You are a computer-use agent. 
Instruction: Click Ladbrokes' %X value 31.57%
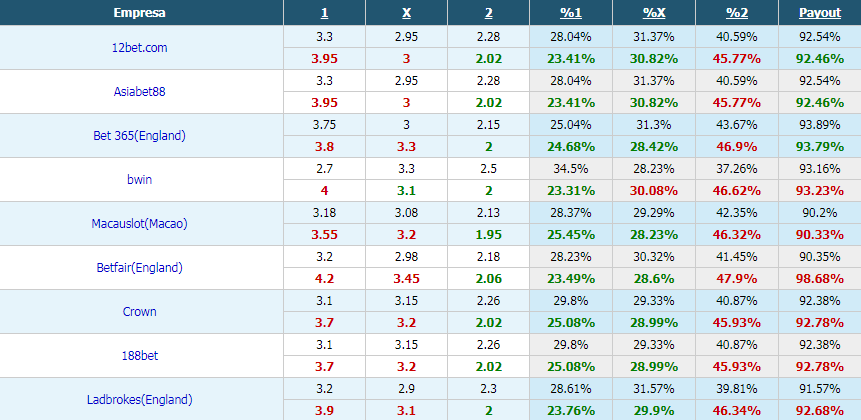(653, 388)
